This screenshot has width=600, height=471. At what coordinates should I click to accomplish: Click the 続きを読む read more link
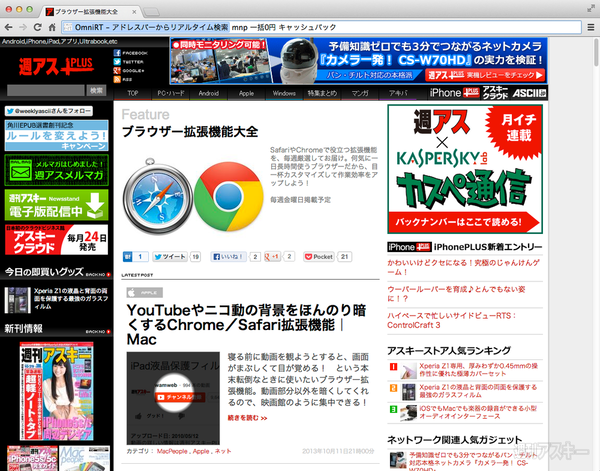pyautogui.click(x=247, y=418)
